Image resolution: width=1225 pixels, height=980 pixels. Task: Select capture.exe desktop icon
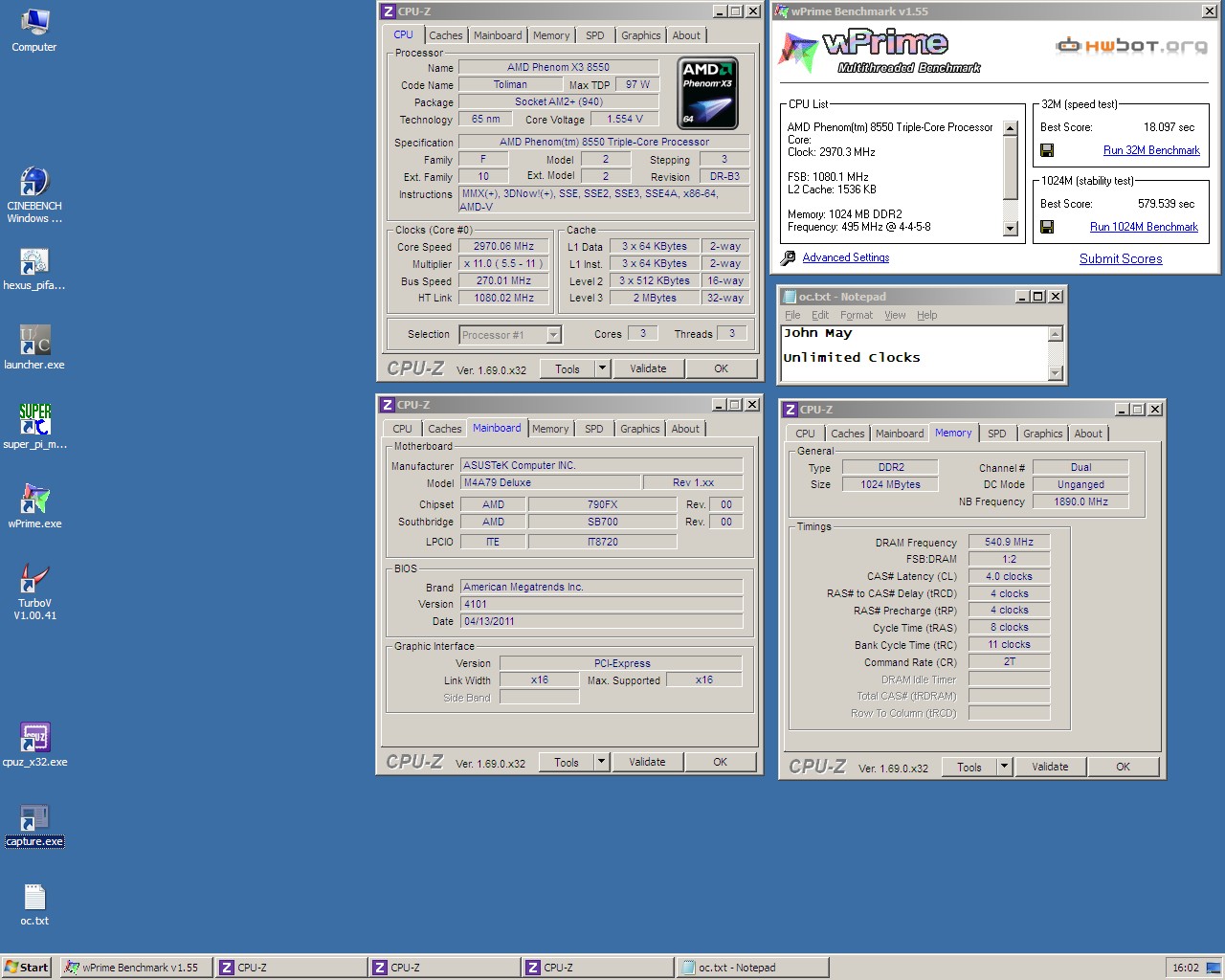click(x=34, y=825)
